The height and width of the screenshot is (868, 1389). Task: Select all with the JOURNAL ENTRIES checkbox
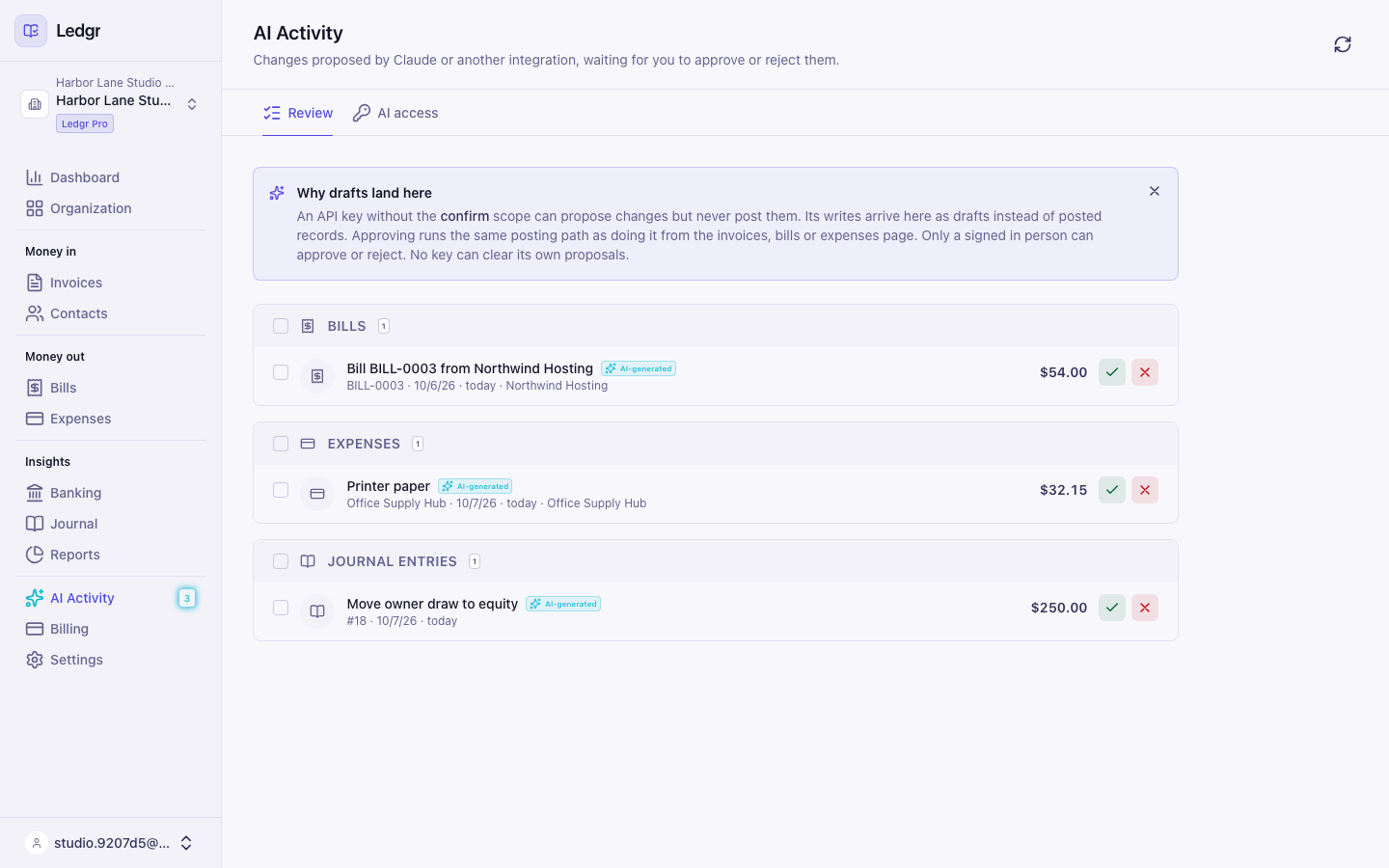coord(281,561)
